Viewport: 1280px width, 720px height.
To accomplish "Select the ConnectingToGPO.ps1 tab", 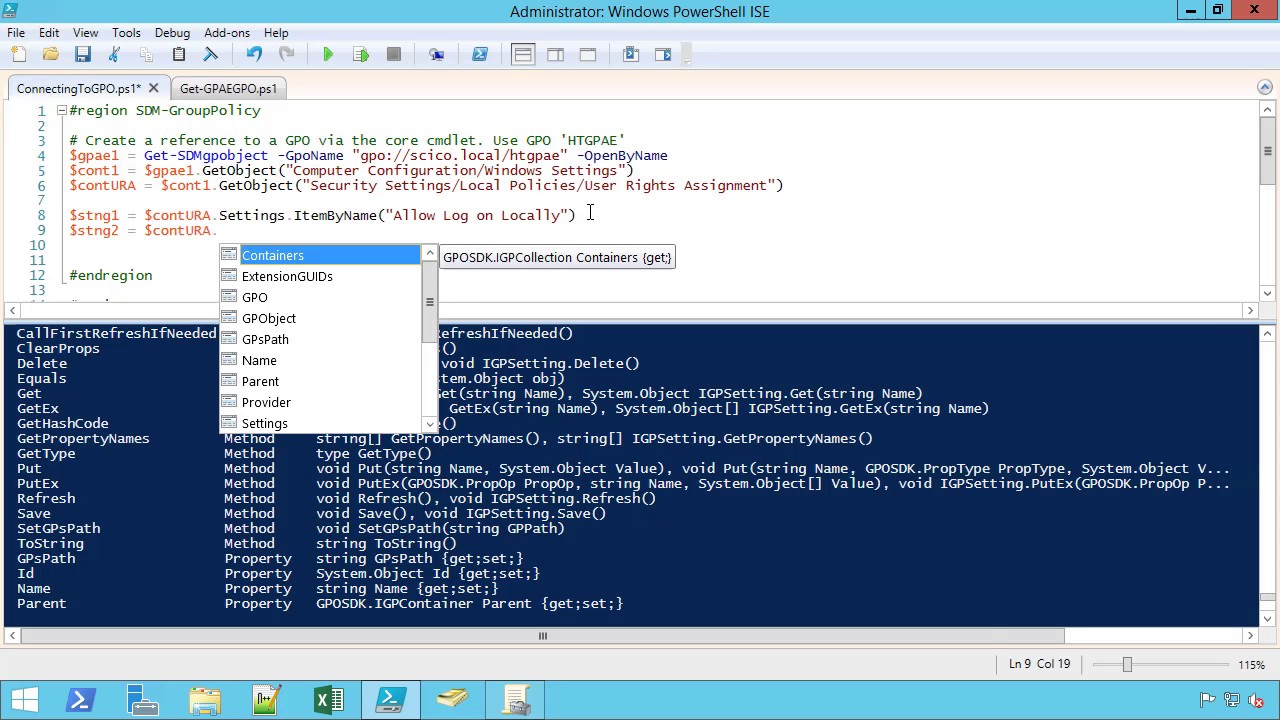I will [x=78, y=89].
